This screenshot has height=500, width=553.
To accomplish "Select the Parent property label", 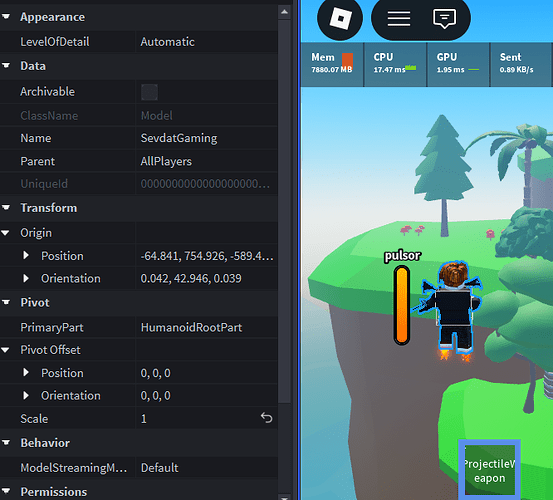I will pos(37,161).
